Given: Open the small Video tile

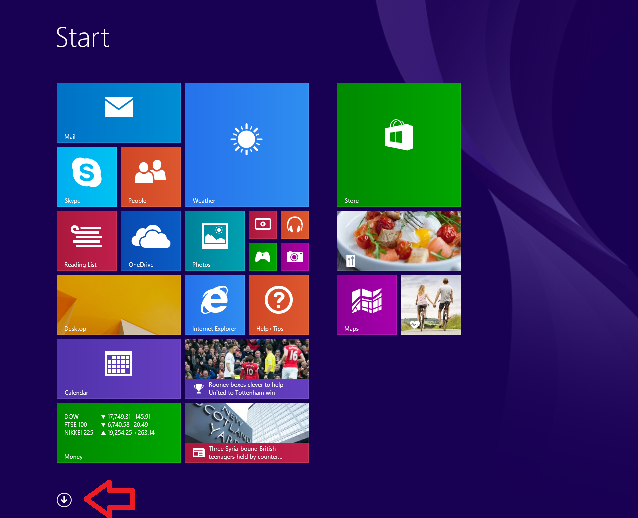Looking at the screenshot, I should click(x=263, y=225).
